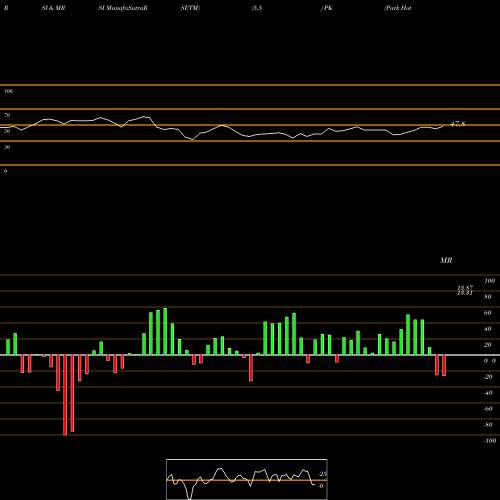Screen dimensions: 500x500
Task: Click the 70 level label on RSI axis
Action: [x=7, y=115]
